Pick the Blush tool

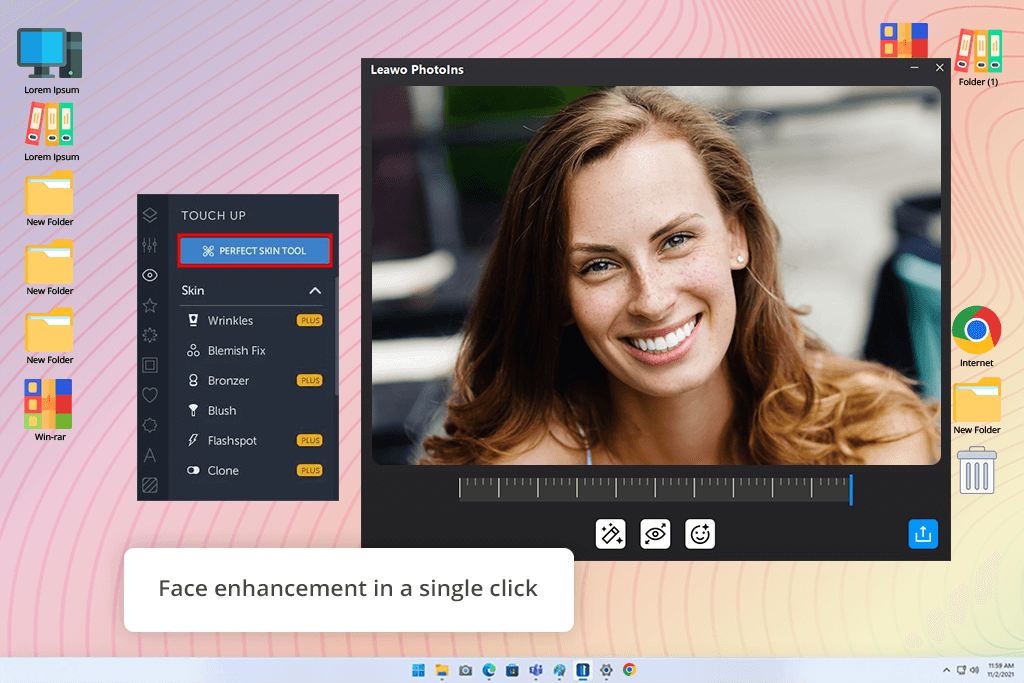tap(255, 411)
